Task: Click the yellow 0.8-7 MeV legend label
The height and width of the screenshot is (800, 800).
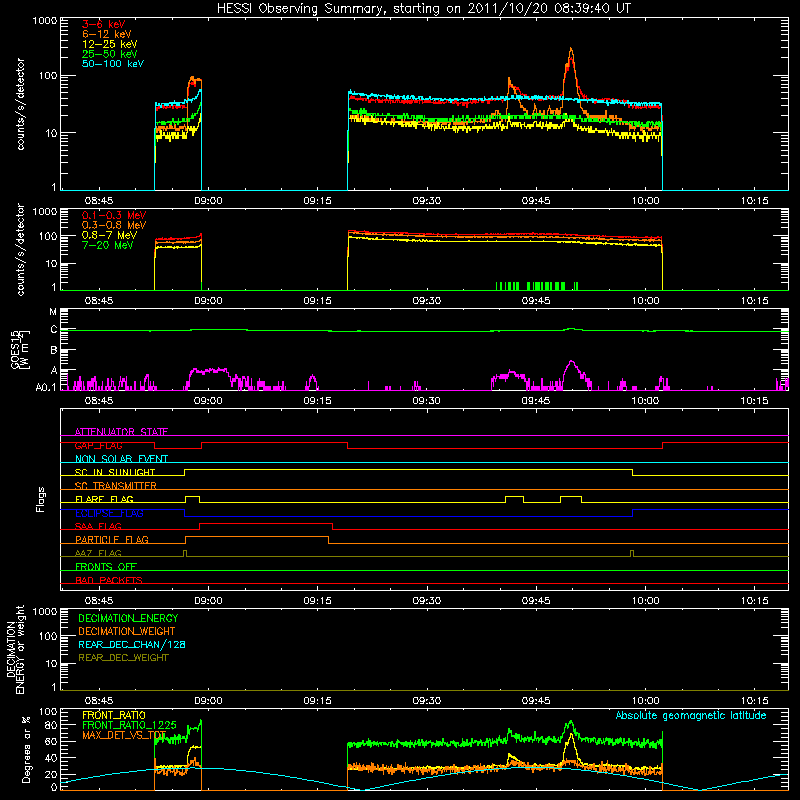Action: click(110, 235)
